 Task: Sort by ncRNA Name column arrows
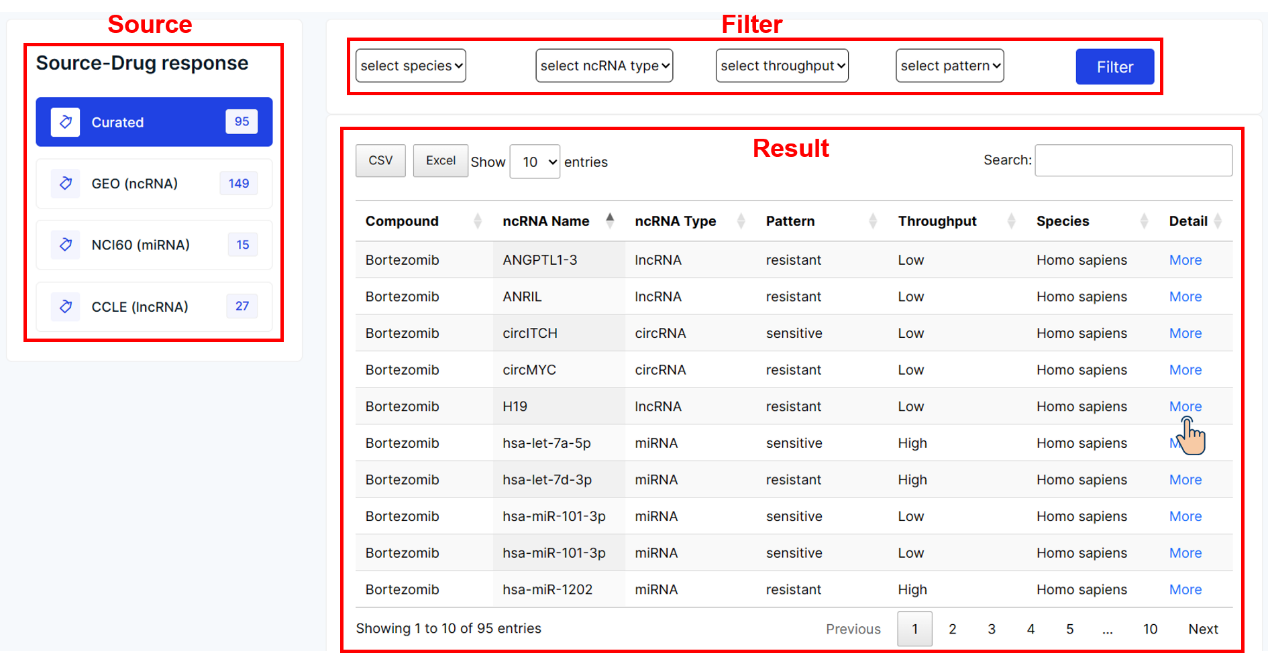pos(610,221)
